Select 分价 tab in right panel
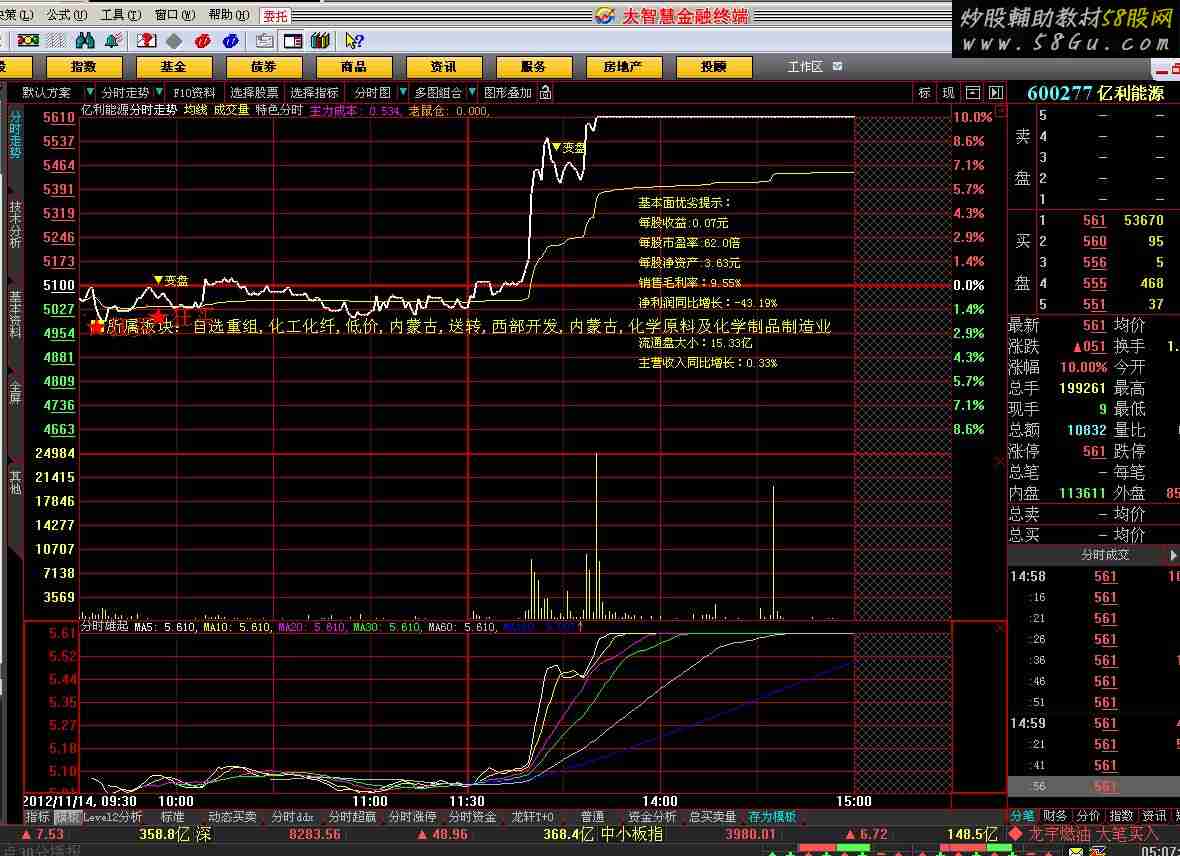This screenshot has height=856, width=1180. [x=1088, y=815]
